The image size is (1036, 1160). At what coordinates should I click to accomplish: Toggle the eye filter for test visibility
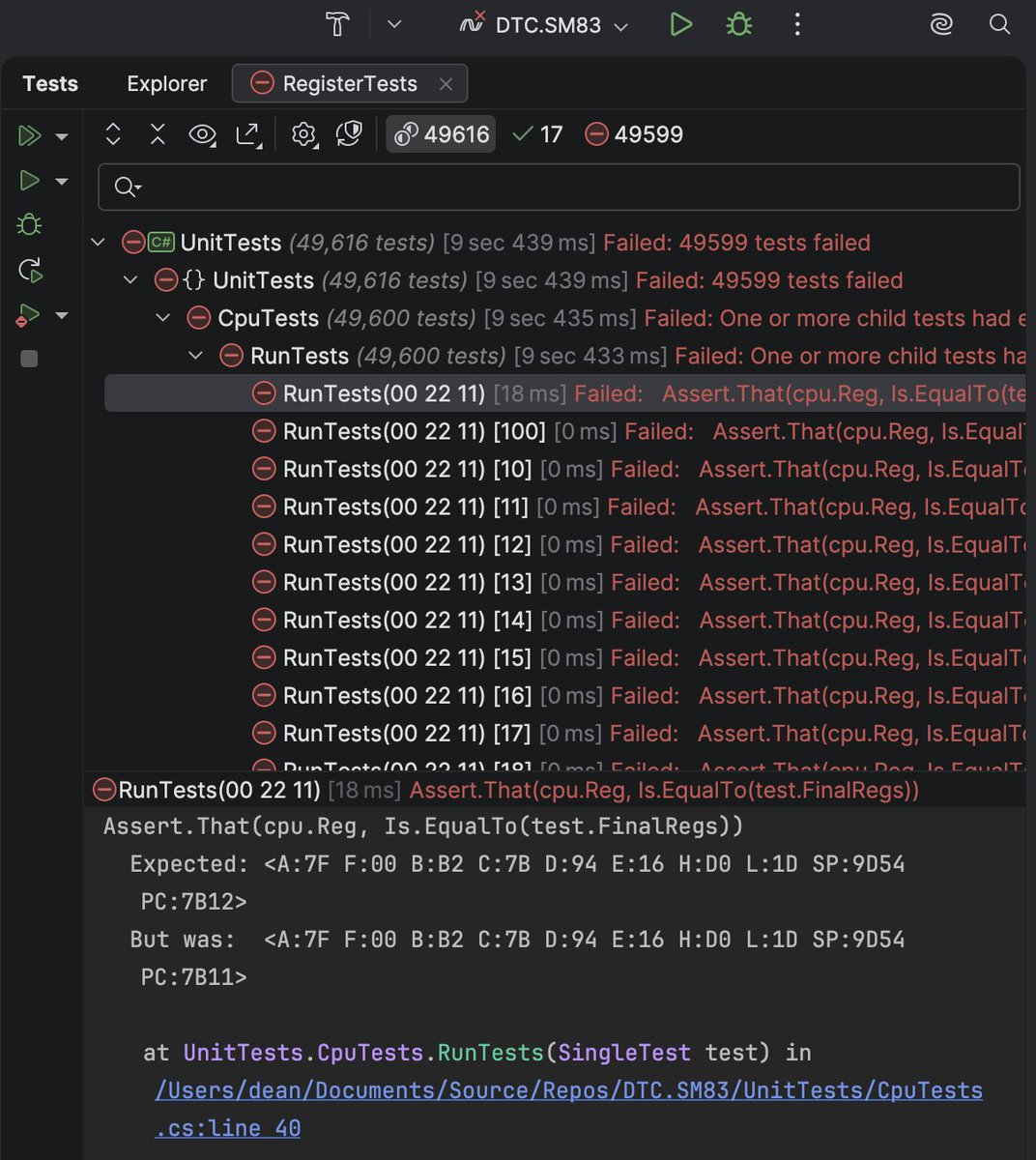click(202, 134)
